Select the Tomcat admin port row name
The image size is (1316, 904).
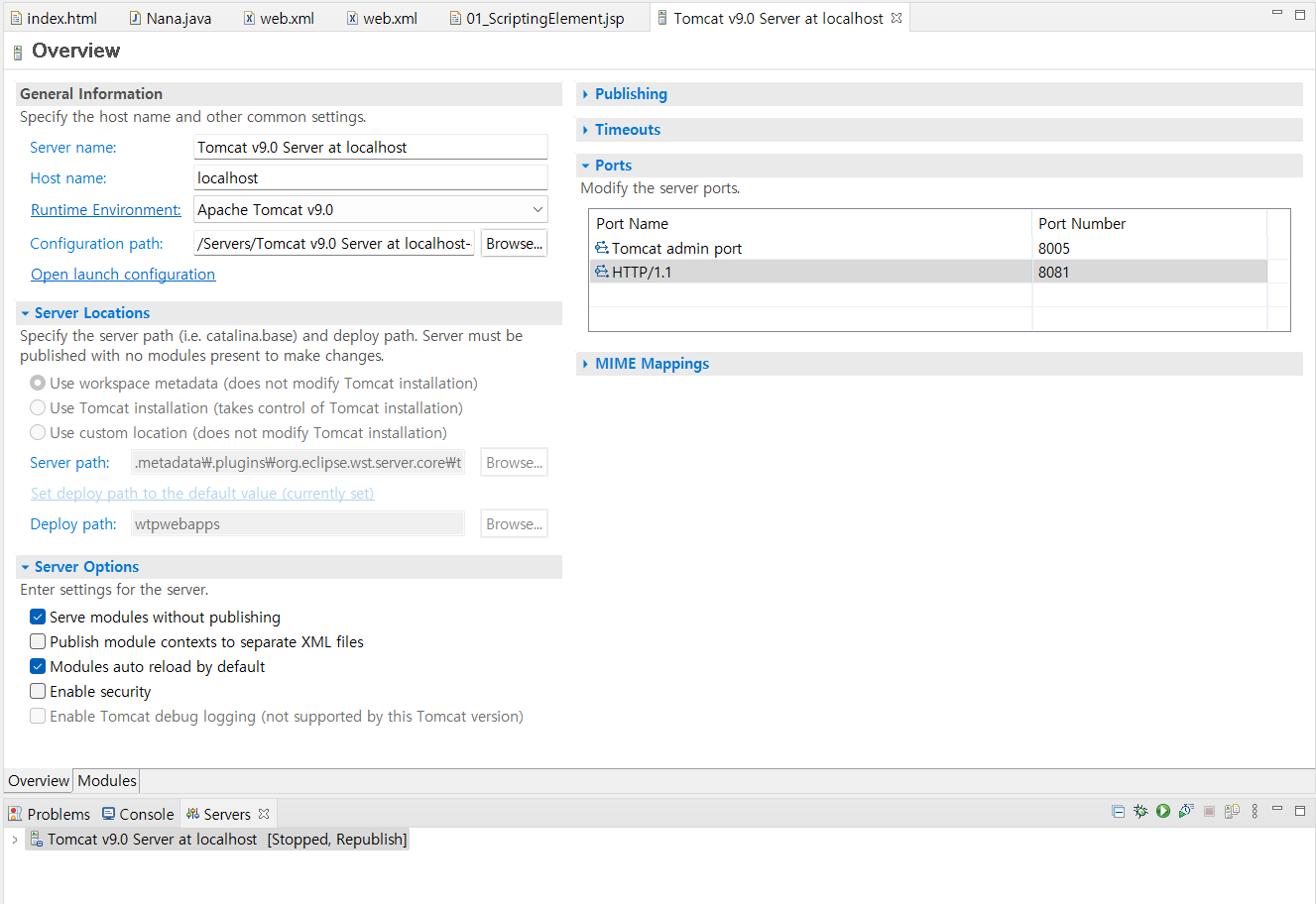click(676, 248)
